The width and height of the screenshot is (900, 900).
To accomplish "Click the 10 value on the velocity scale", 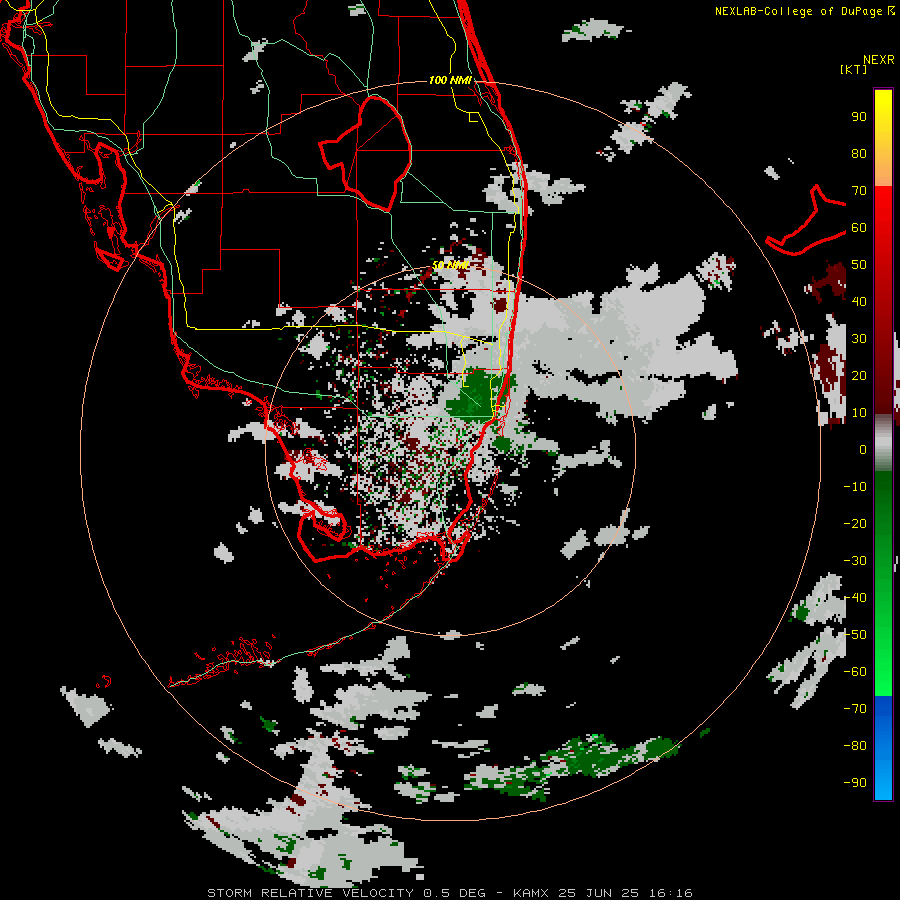I will [x=859, y=413].
